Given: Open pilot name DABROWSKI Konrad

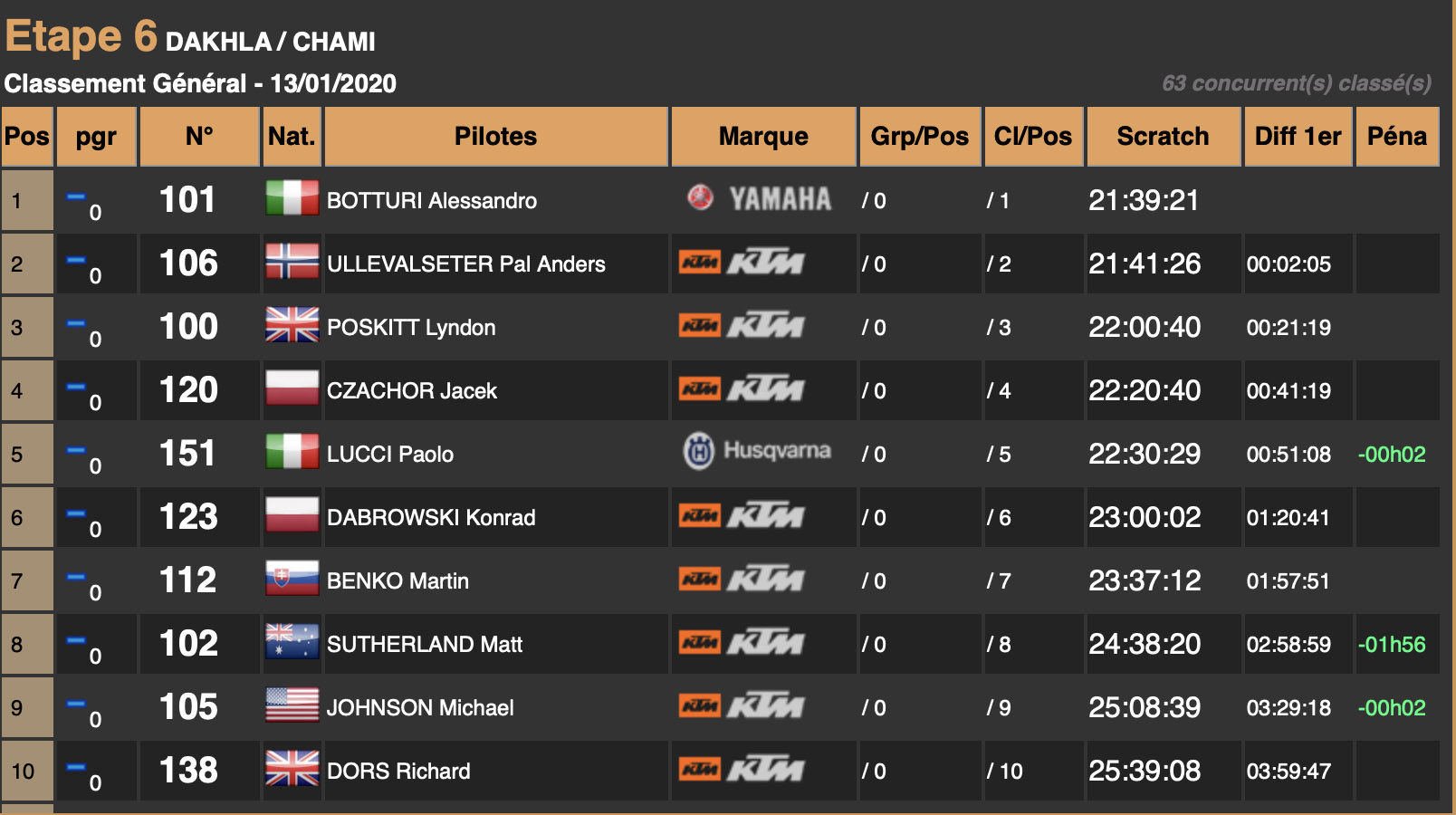Looking at the screenshot, I should point(431,518).
